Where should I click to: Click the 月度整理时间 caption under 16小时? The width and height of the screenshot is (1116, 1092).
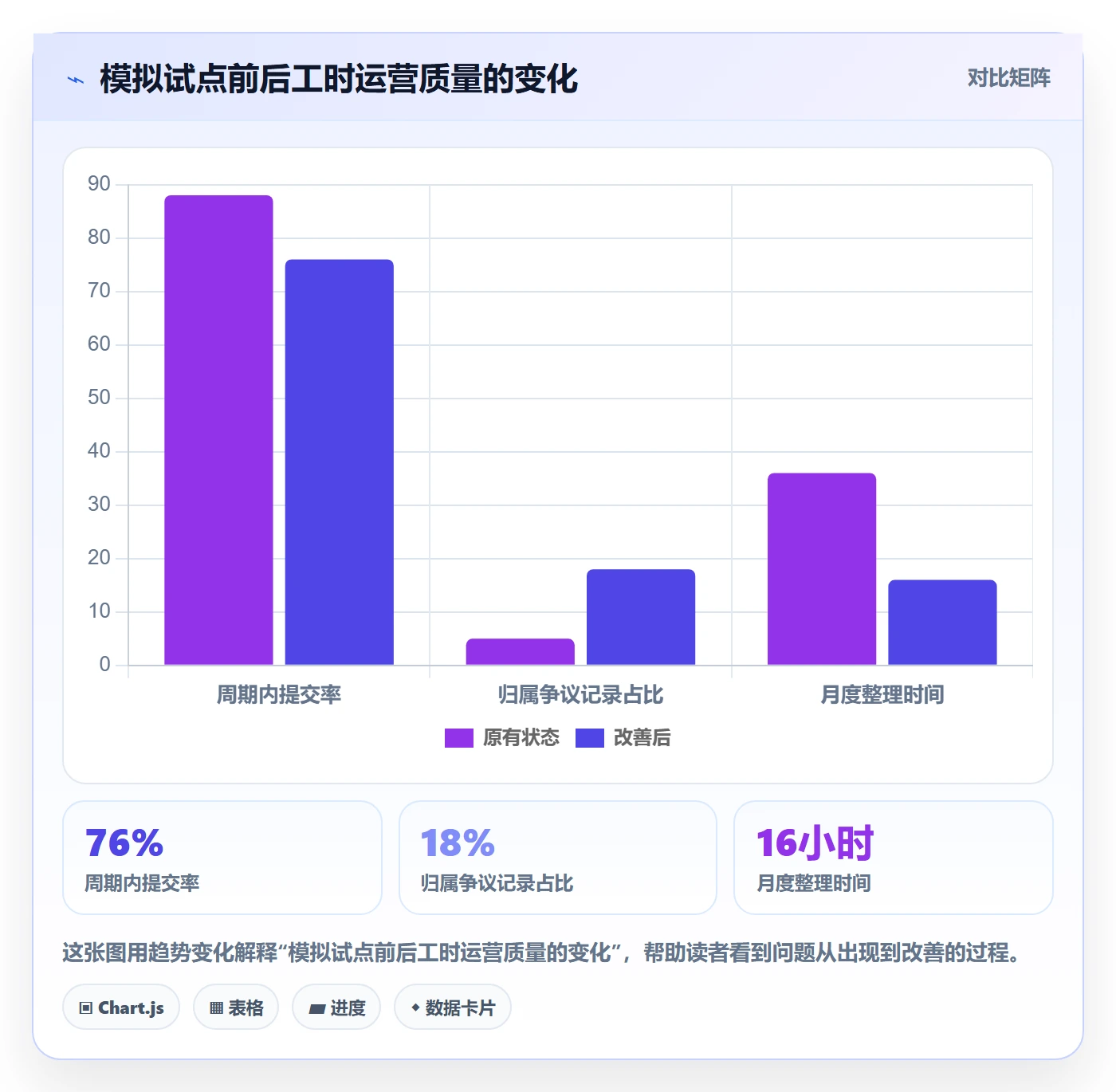[814, 883]
